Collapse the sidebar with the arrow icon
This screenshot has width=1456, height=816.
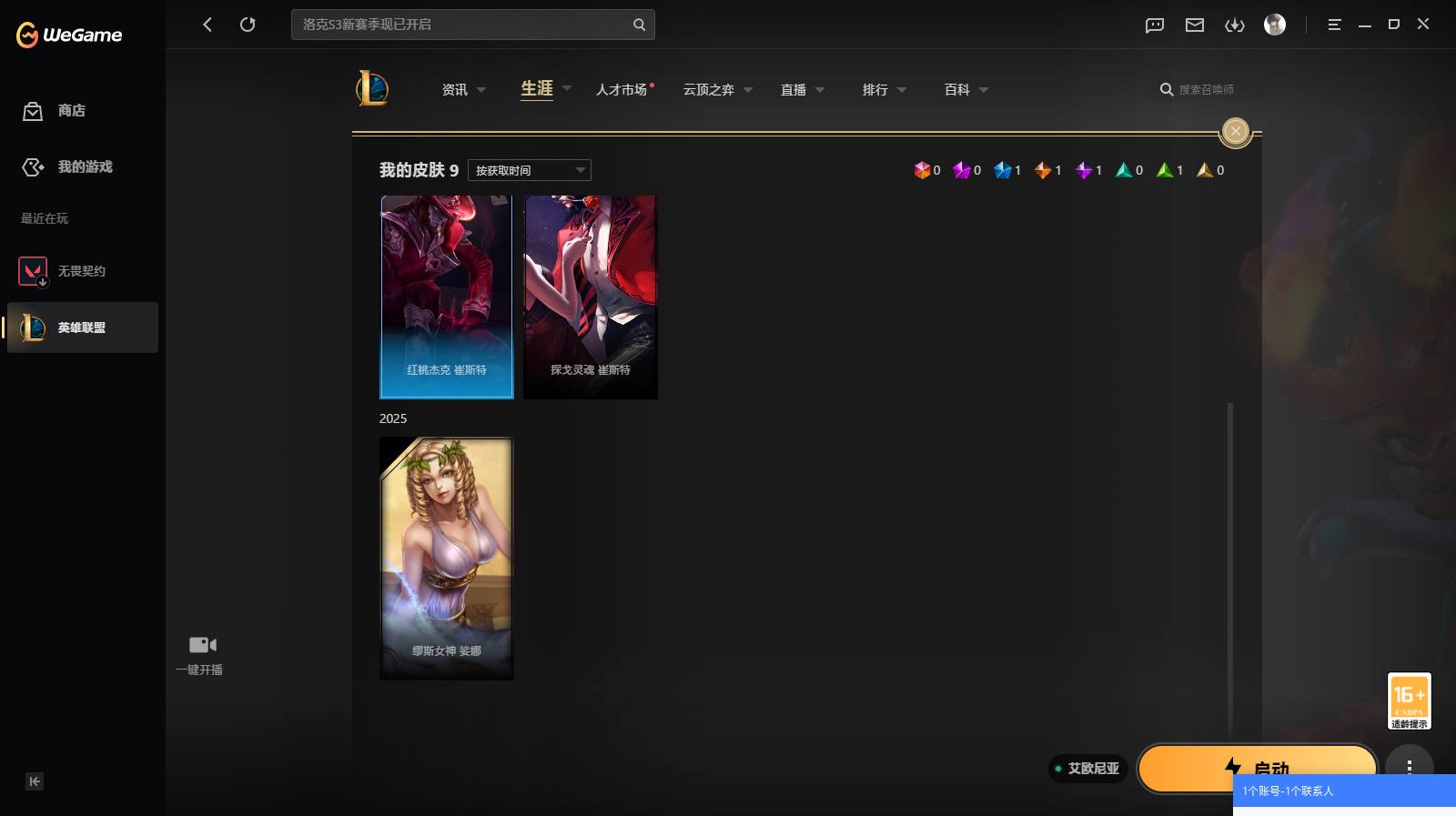pos(35,781)
